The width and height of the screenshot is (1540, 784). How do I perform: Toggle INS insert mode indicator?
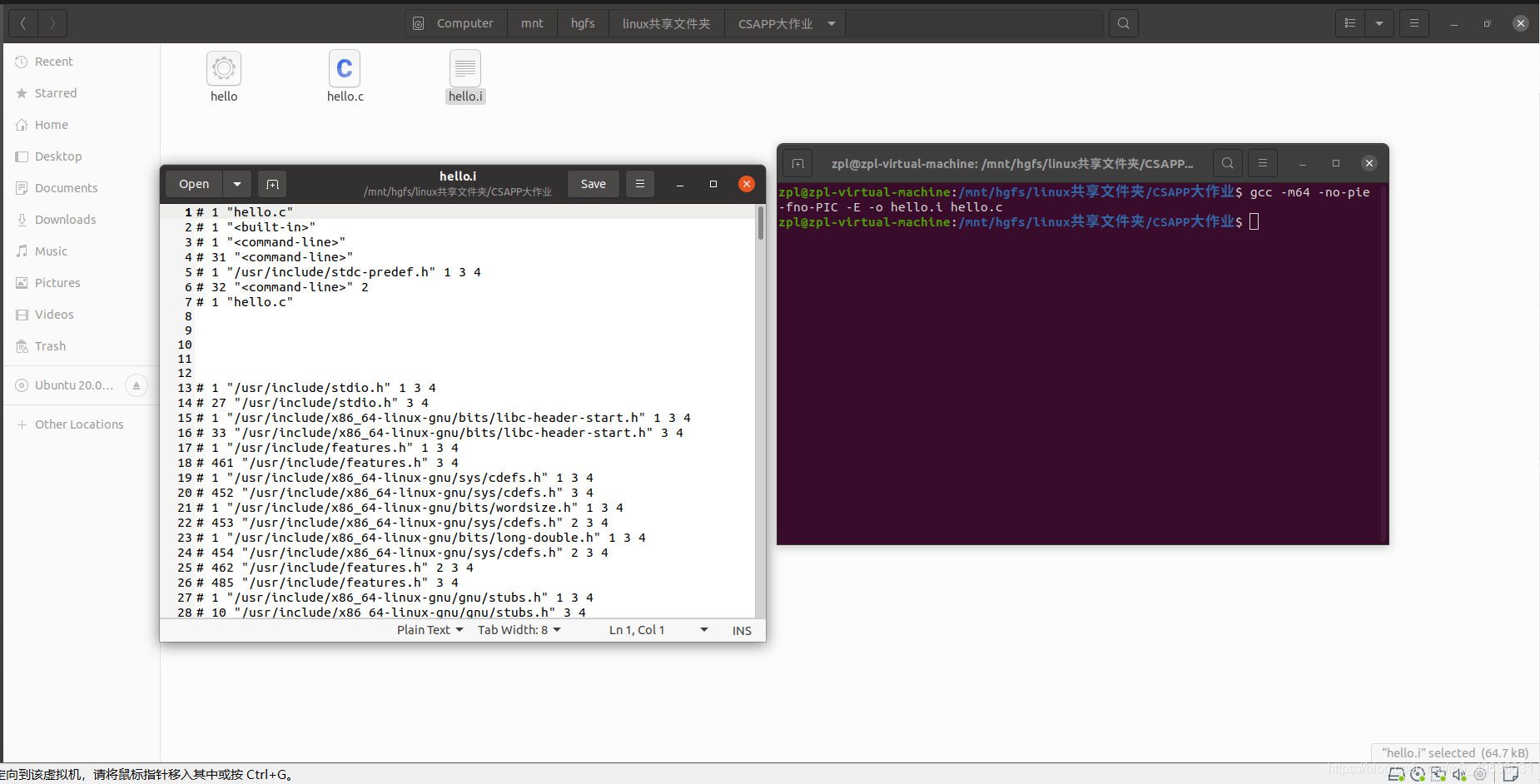(742, 631)
